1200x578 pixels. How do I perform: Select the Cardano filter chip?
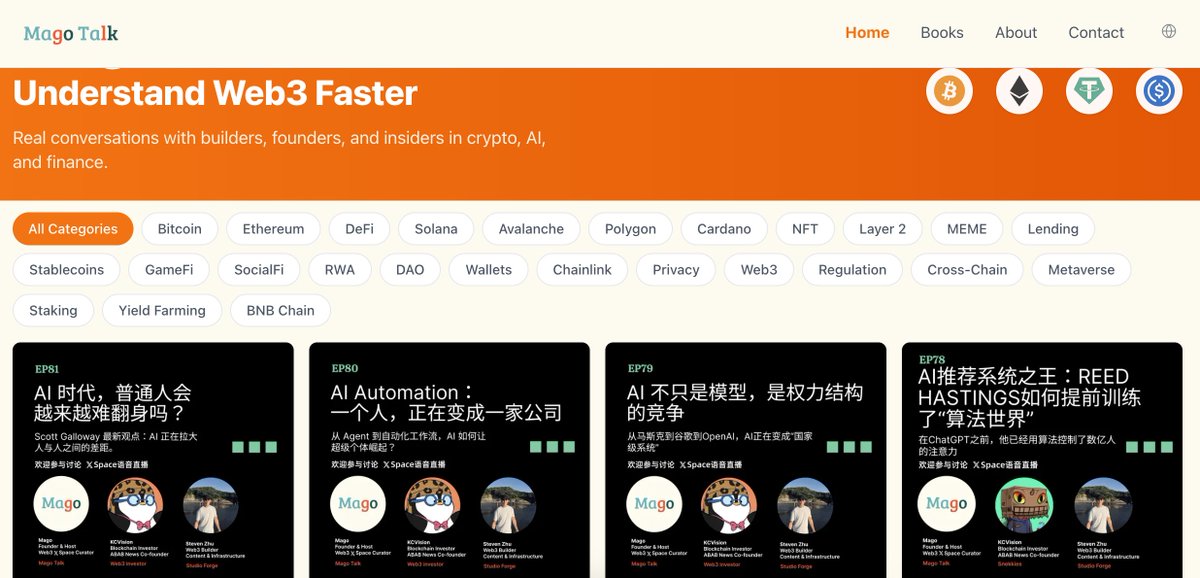pos(724,229)
